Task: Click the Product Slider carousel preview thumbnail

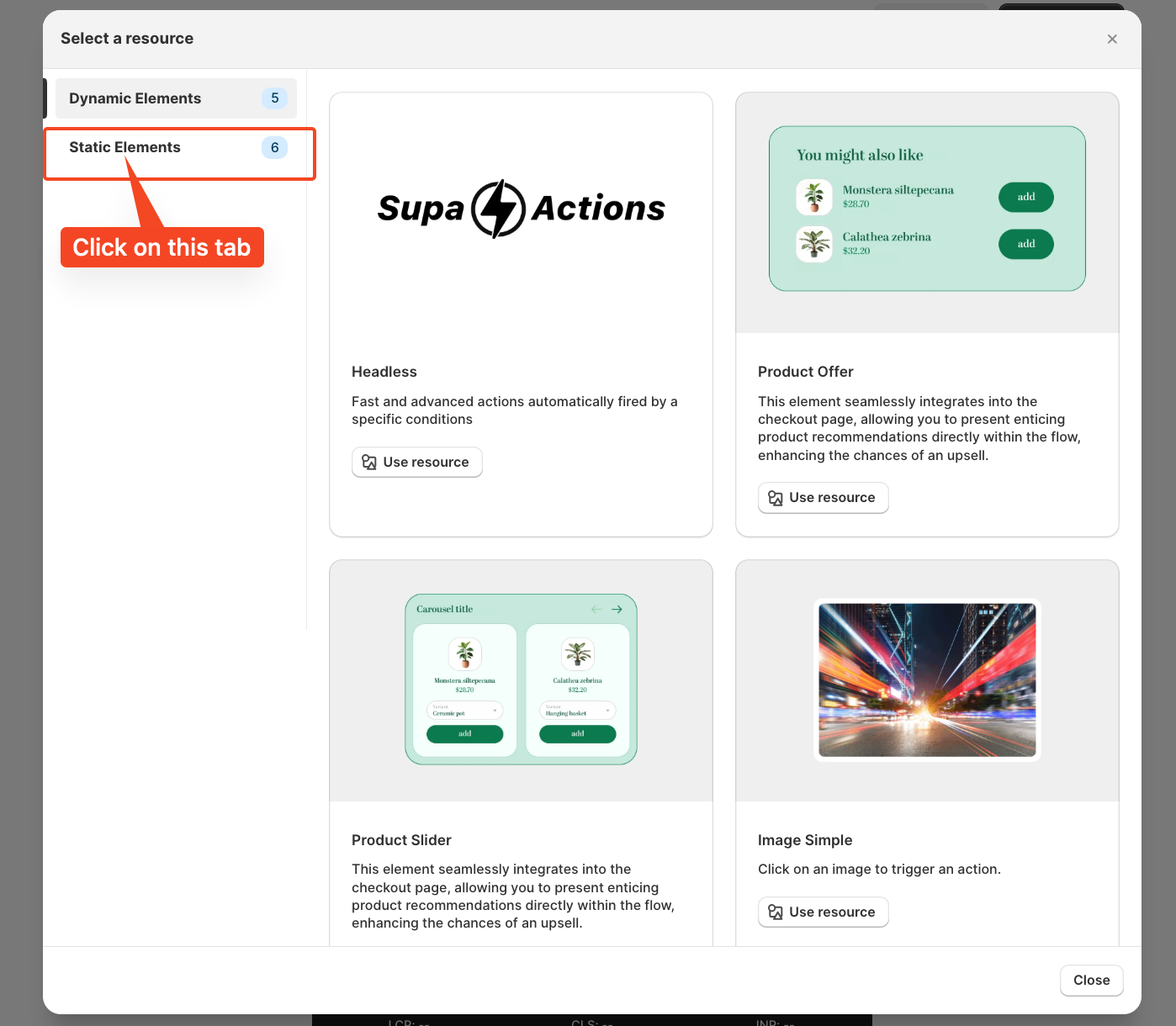Action: pos(521,680)
